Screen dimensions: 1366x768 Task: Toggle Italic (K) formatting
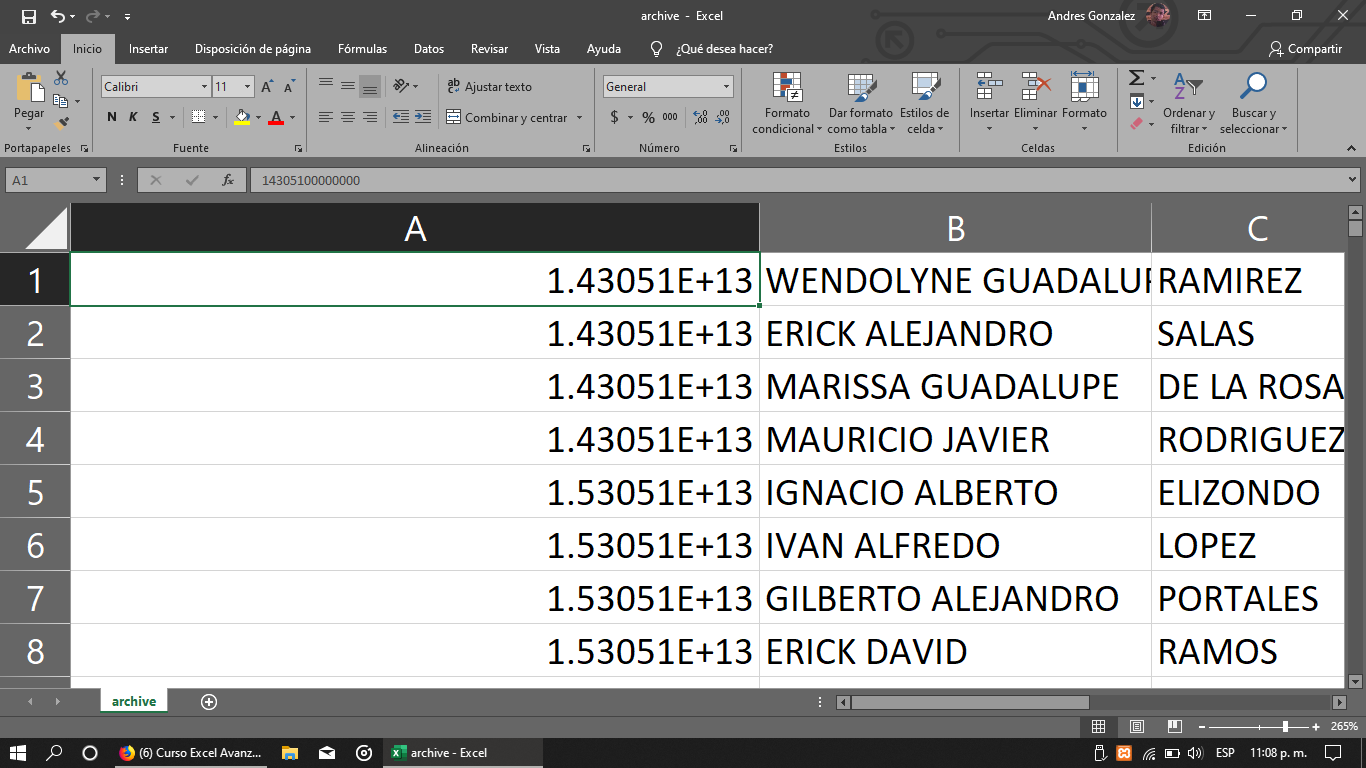click(x=134, y=117)
